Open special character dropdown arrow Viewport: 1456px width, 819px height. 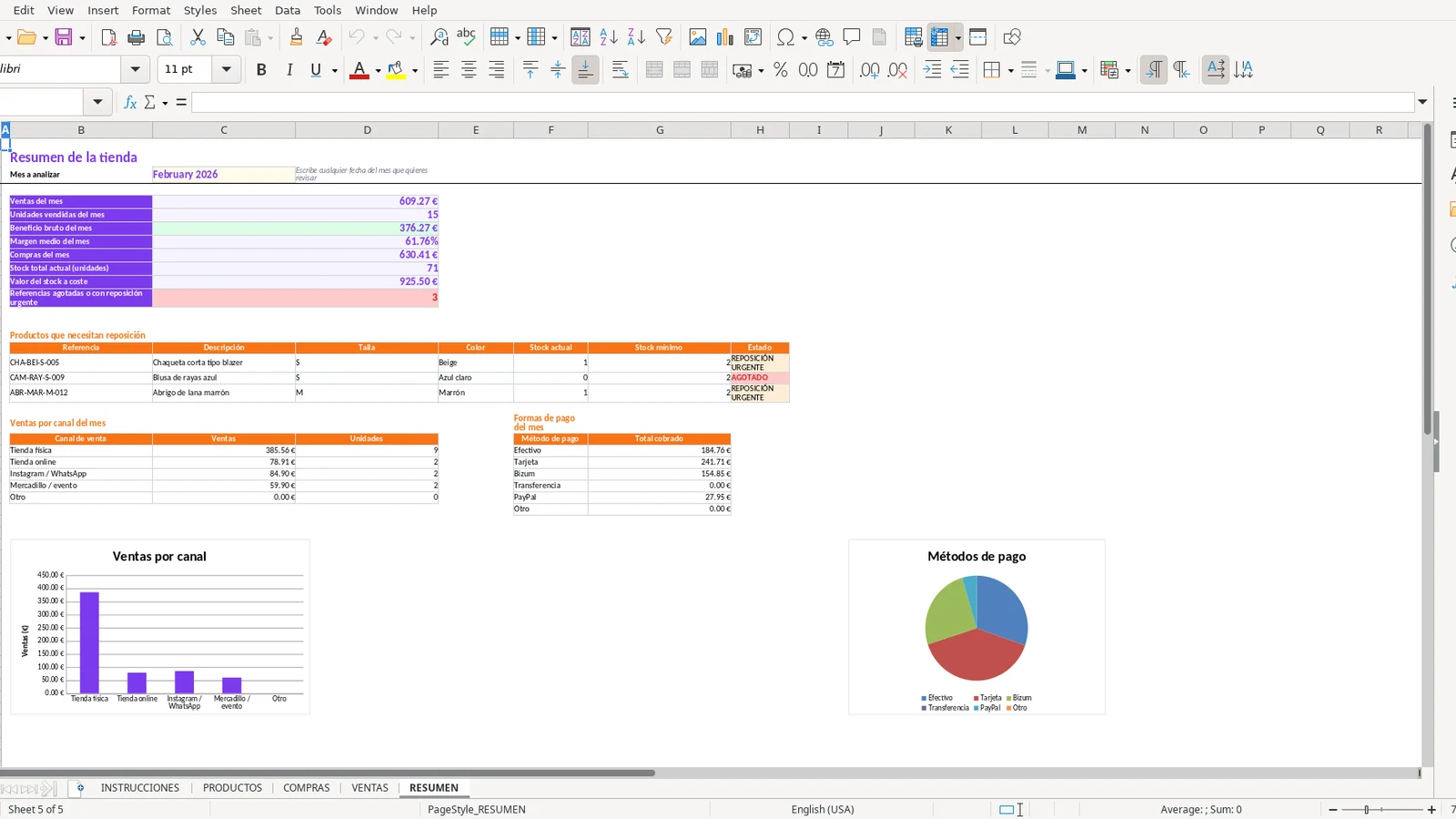[804, 37]
